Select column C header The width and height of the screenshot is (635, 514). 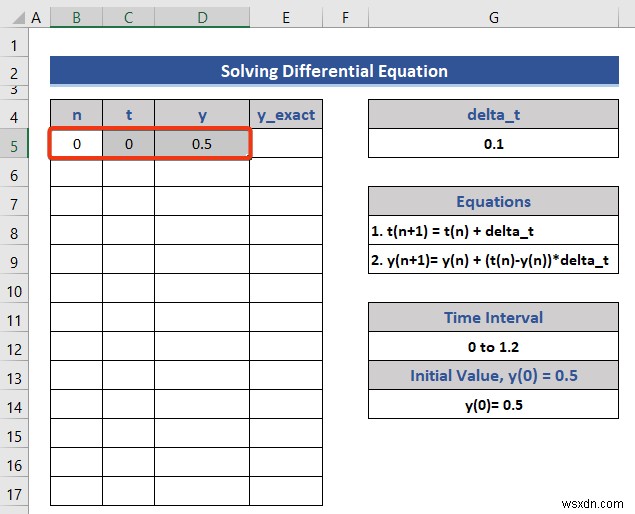tap(128, 18)
